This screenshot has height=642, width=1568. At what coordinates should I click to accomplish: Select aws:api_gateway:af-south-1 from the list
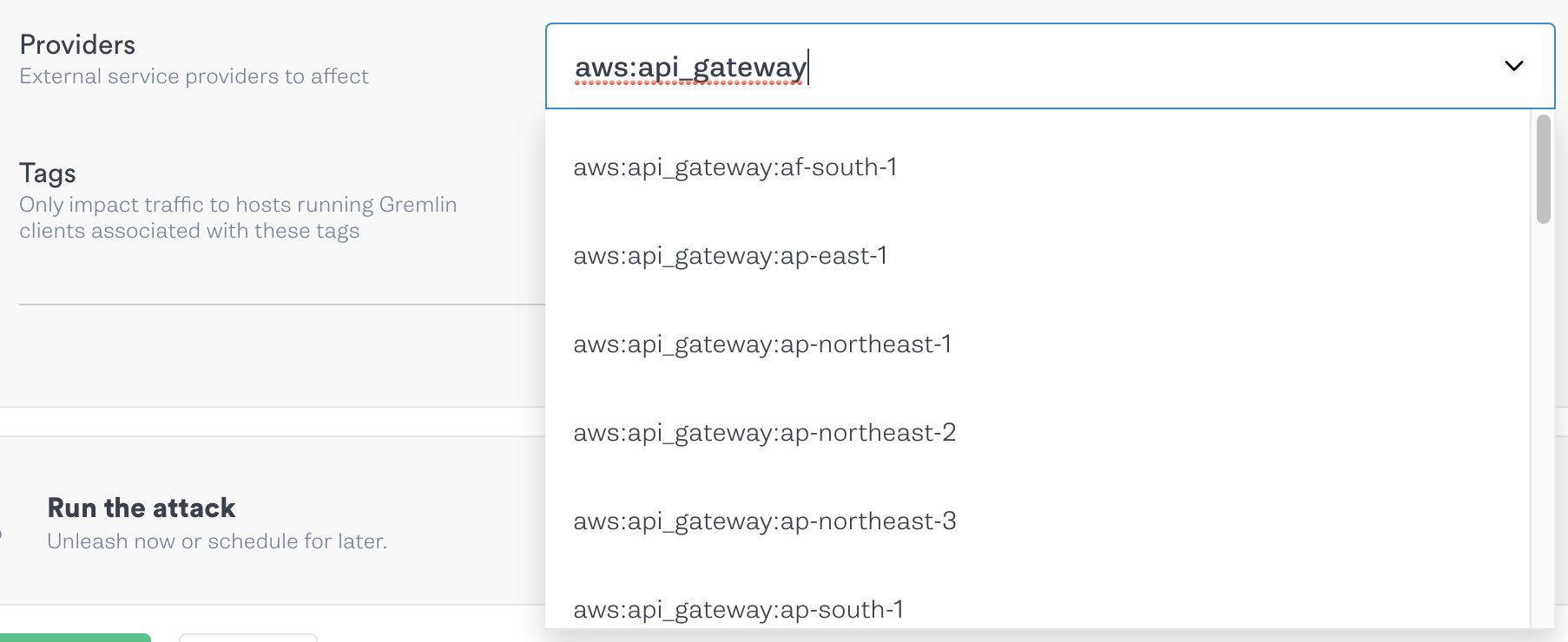point(736,167)
